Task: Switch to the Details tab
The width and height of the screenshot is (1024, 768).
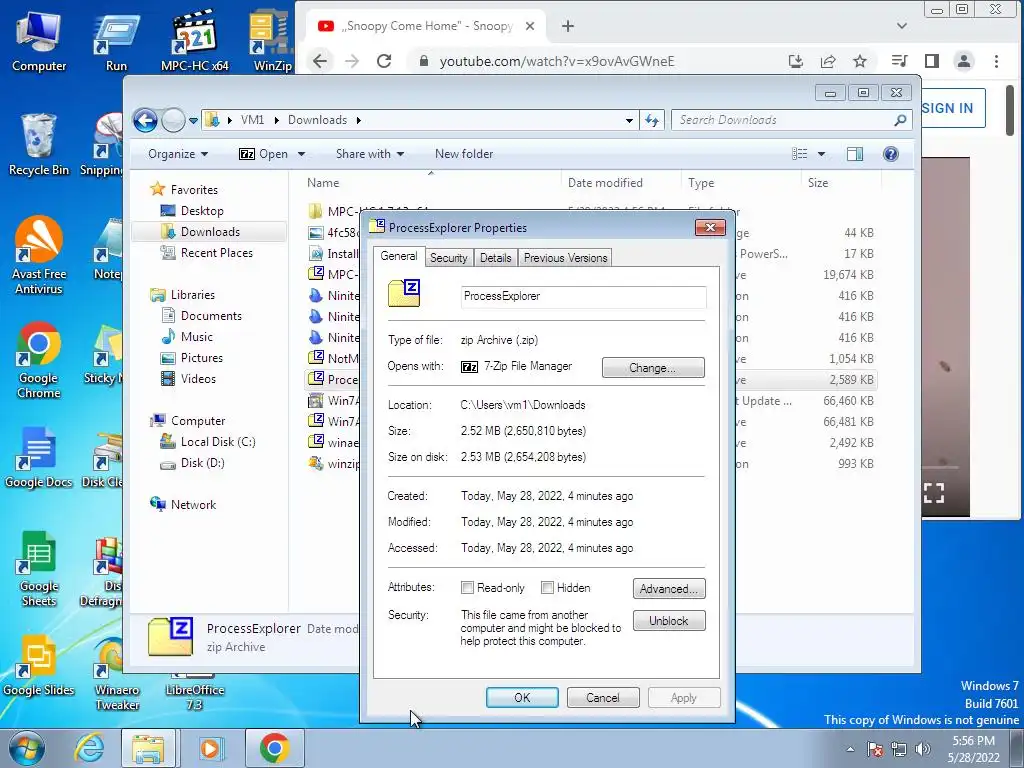Action: point(496,258)
